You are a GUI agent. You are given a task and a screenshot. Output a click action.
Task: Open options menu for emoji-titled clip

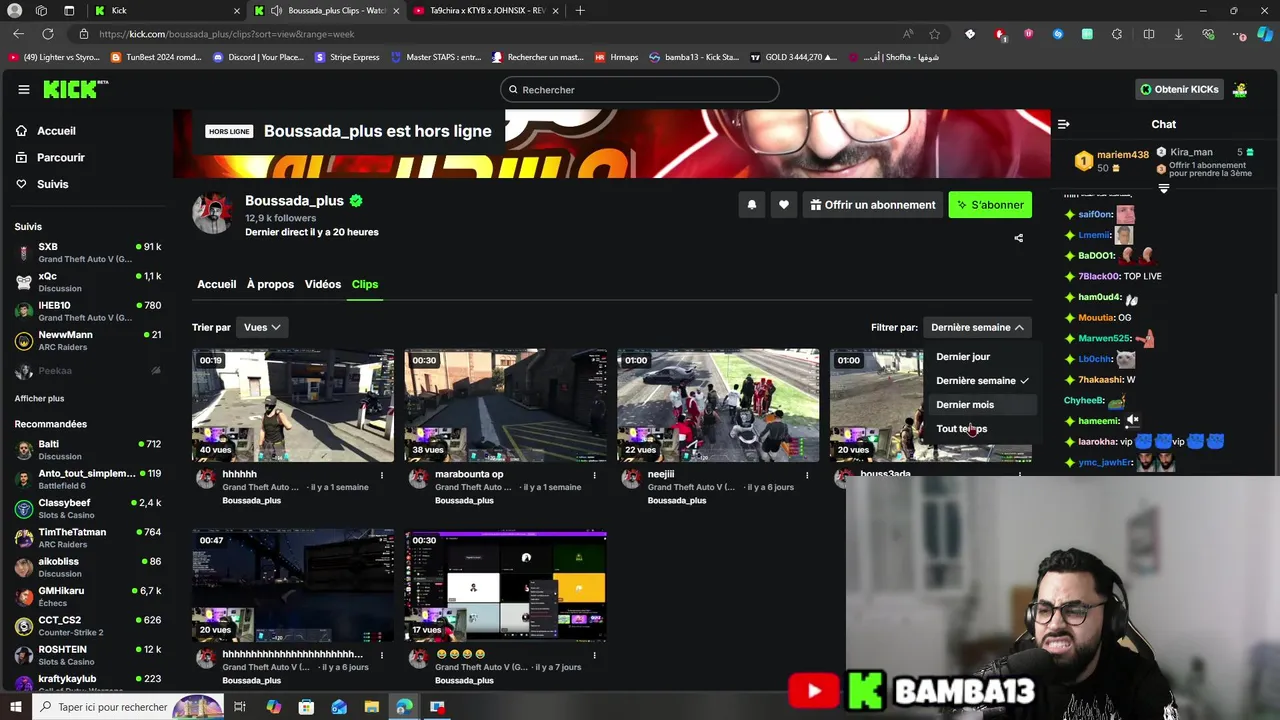click(x=594, y=655)
